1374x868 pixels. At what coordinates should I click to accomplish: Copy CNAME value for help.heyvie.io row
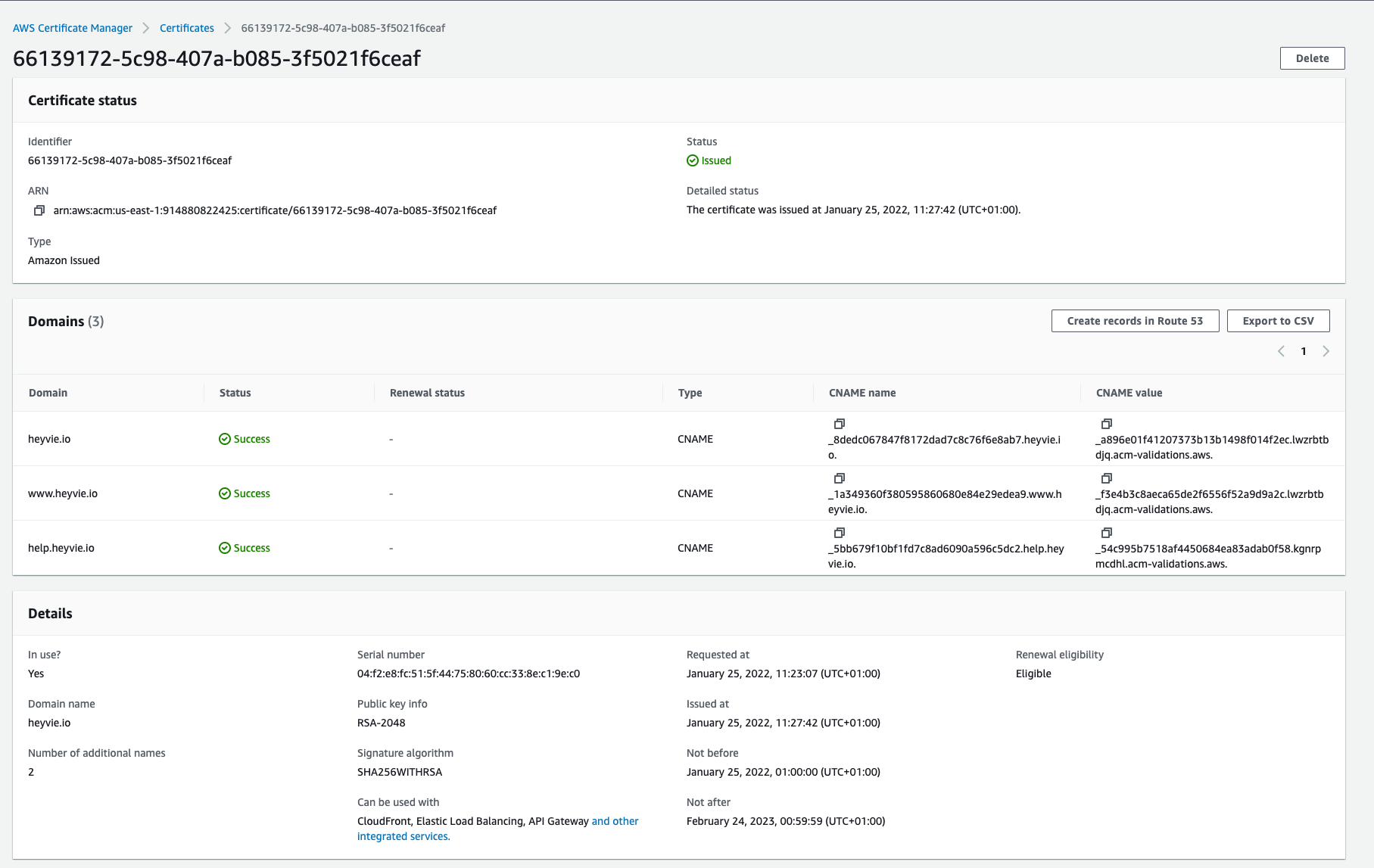[1107, 533]
